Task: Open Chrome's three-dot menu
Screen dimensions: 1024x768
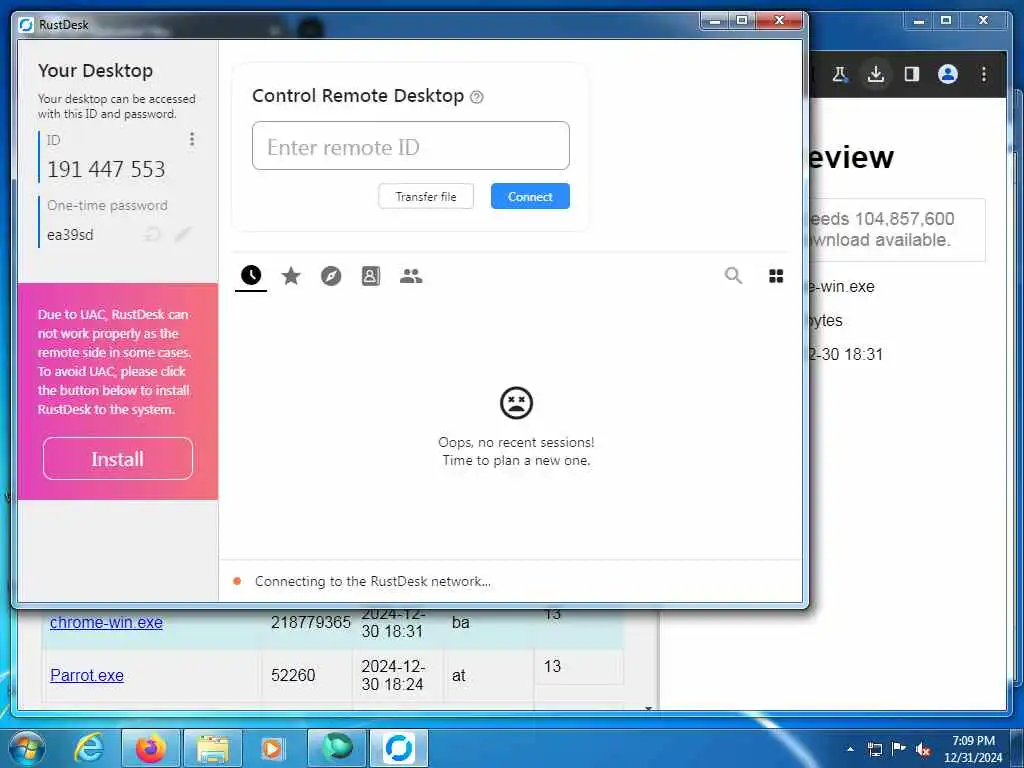Action: (x=984, y=74)
